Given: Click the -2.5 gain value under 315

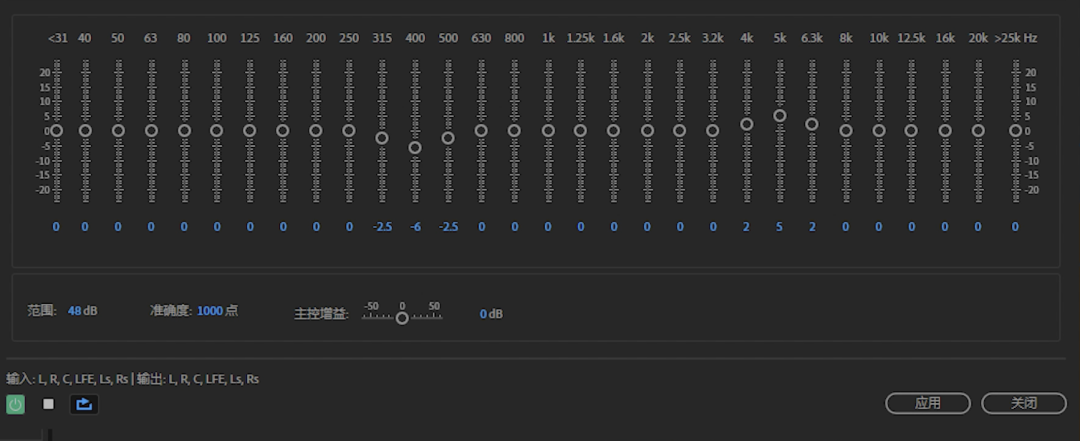Looking at the screenshot, I should click(x=382, y=227).
